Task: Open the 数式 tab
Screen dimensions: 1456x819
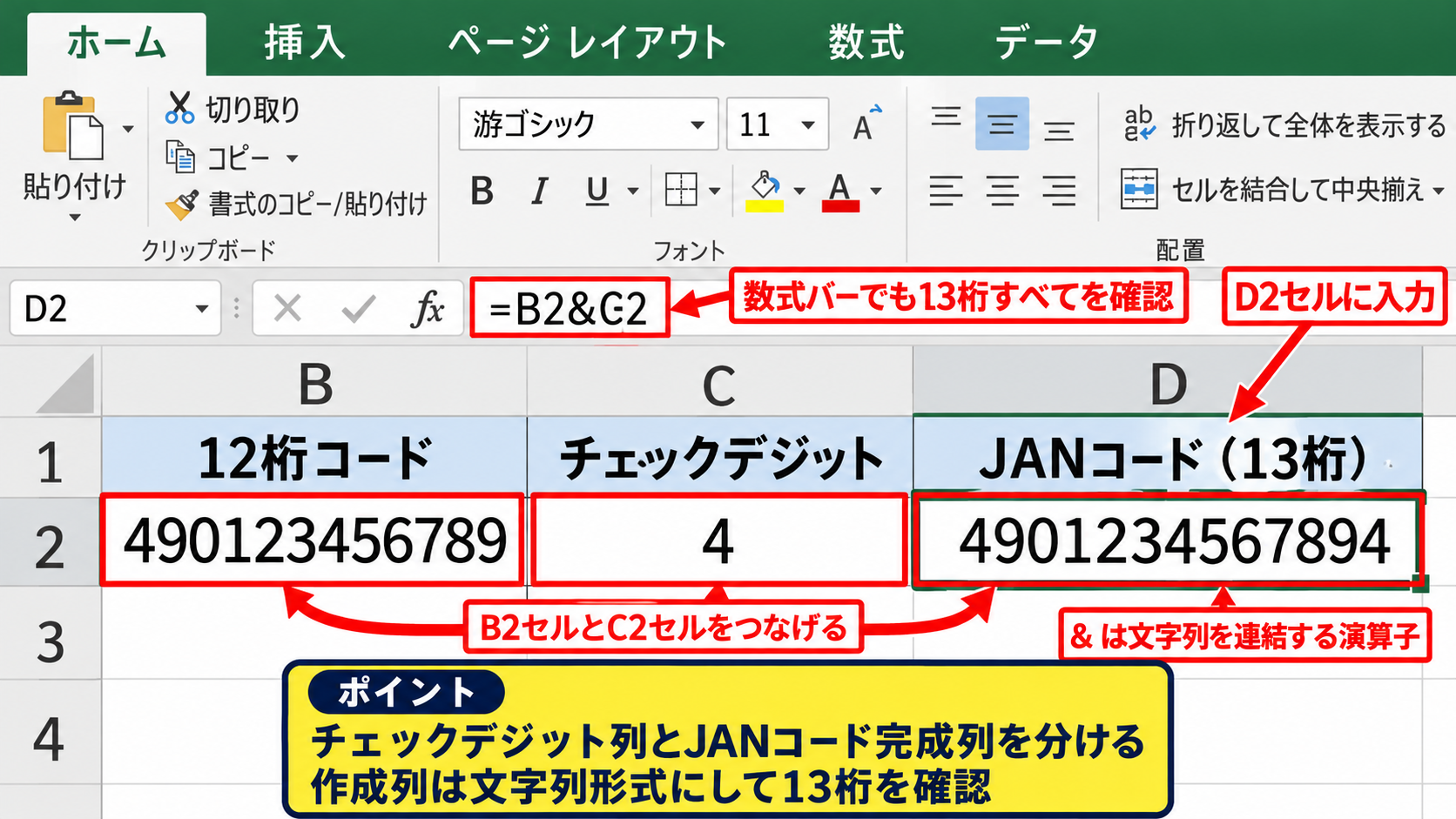Action: [x=866, y=42]
